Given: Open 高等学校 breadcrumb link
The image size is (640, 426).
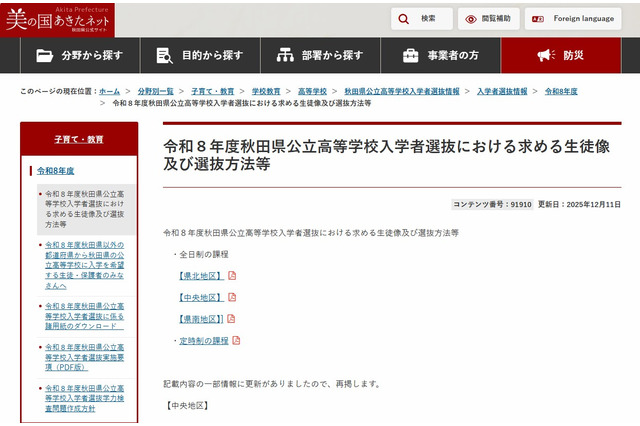Looking at the screenshot, I should point(312,91).
